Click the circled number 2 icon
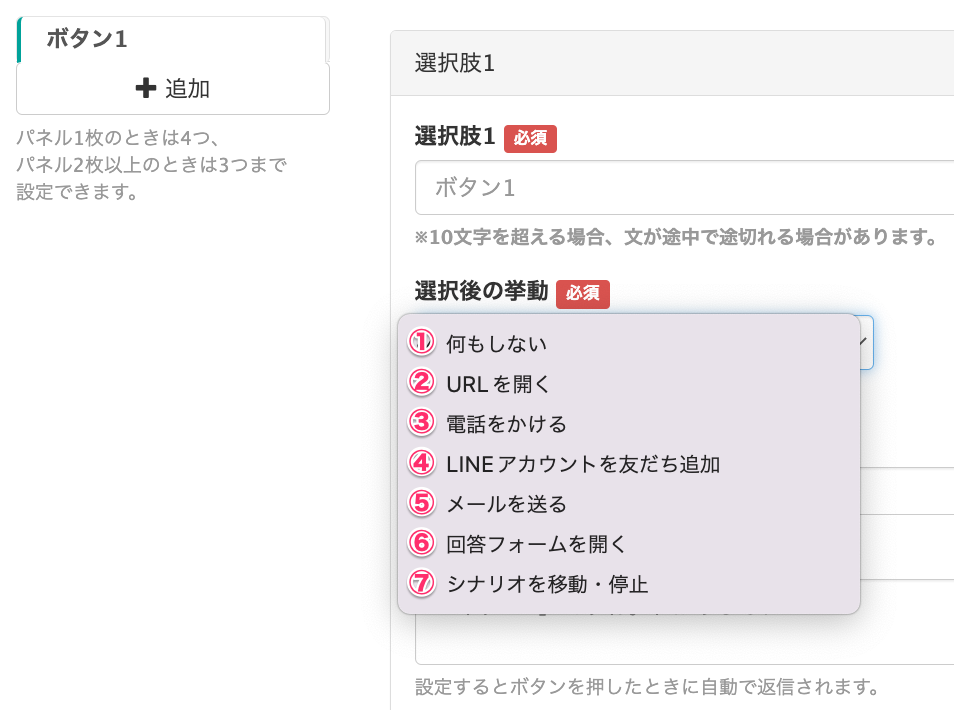954x710 pixels. pos(422,383)
